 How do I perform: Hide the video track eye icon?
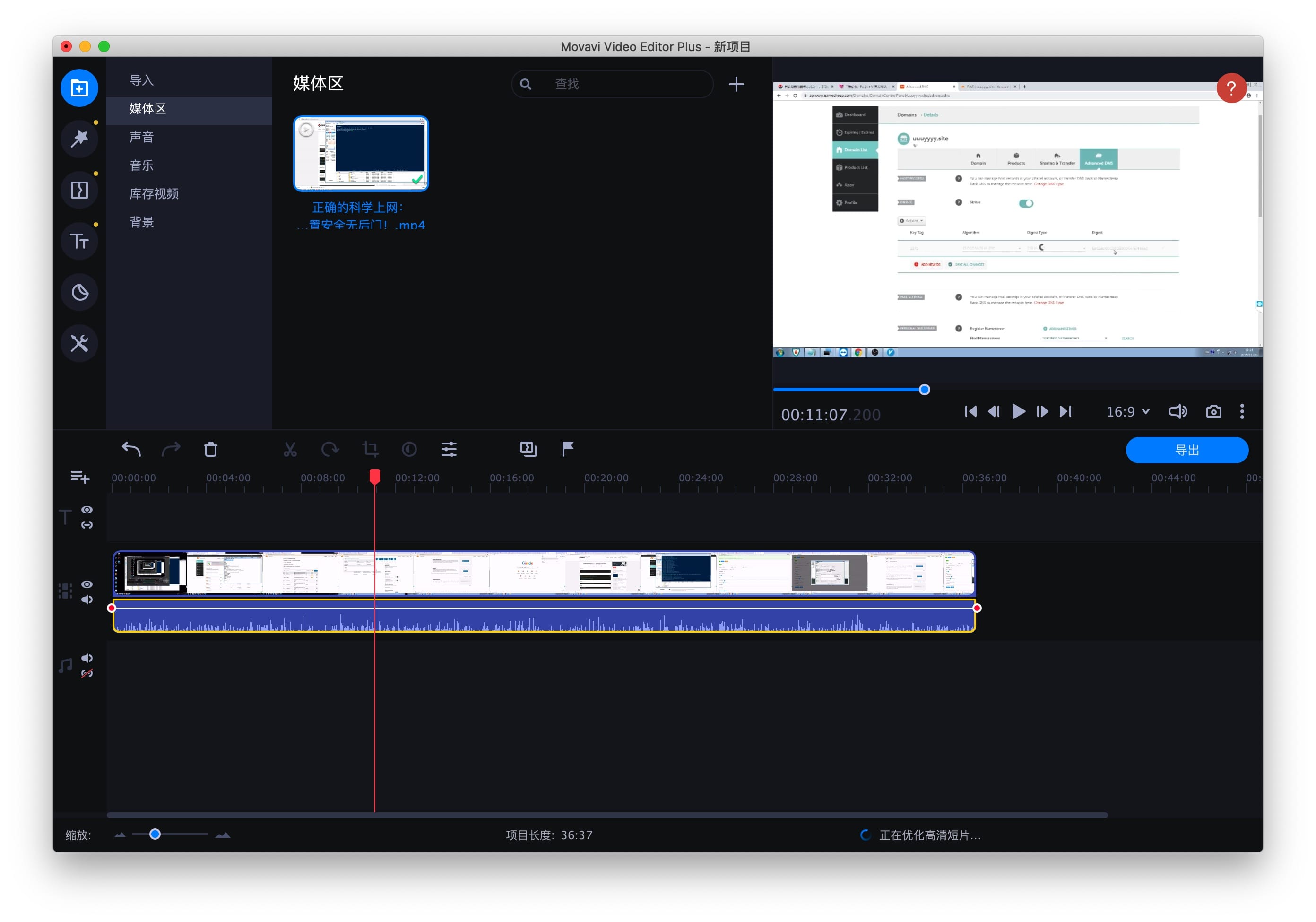tap(87, 584)
